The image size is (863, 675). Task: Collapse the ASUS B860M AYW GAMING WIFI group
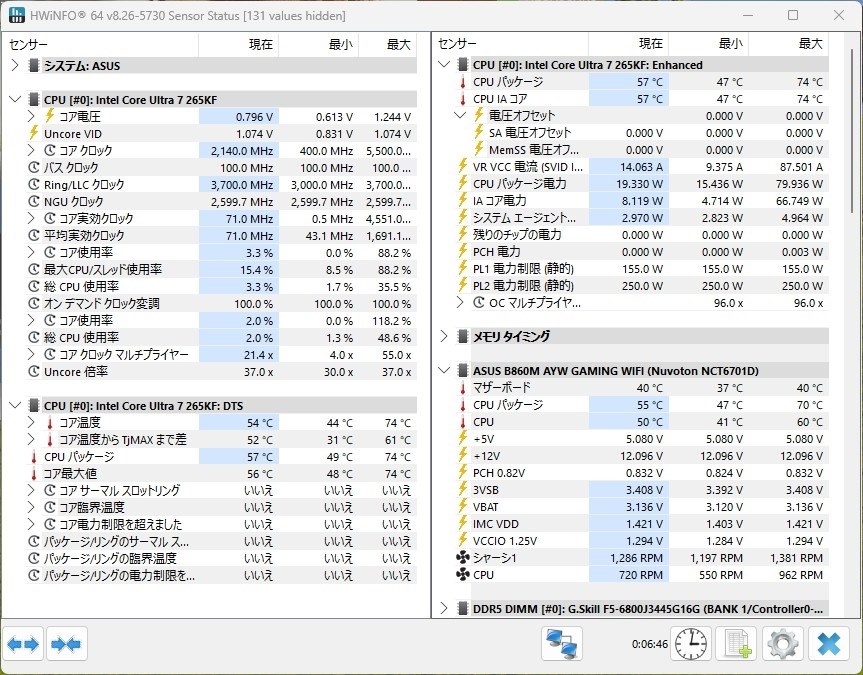(444, 371)
